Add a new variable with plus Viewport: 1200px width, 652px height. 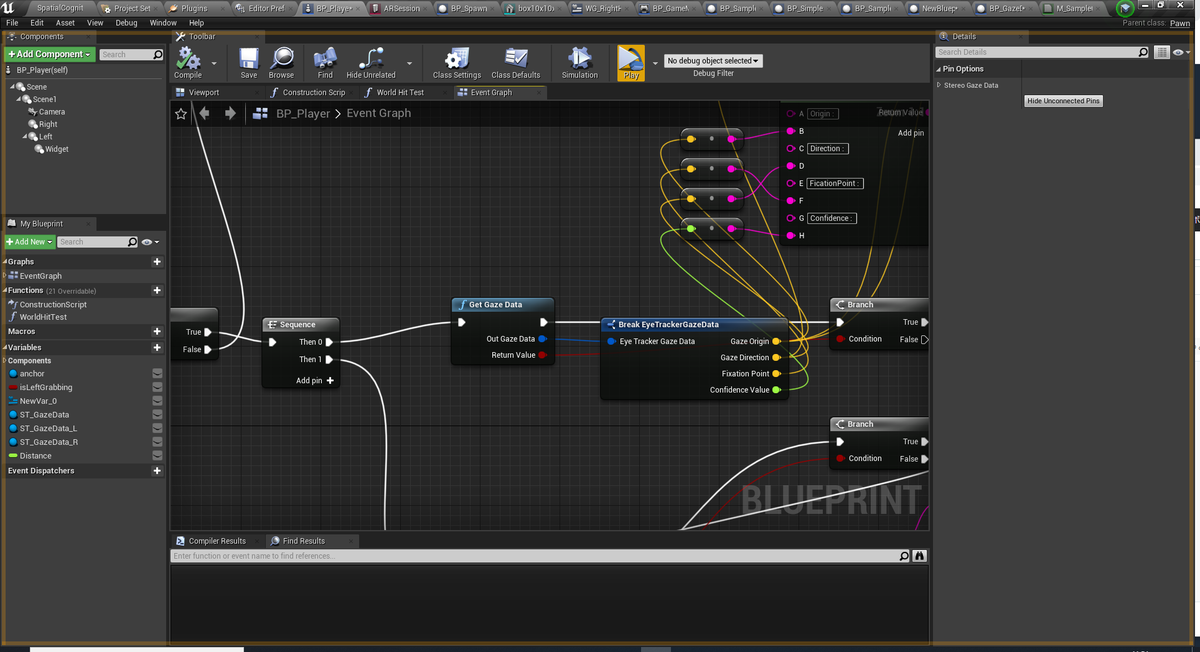(157, 347)
